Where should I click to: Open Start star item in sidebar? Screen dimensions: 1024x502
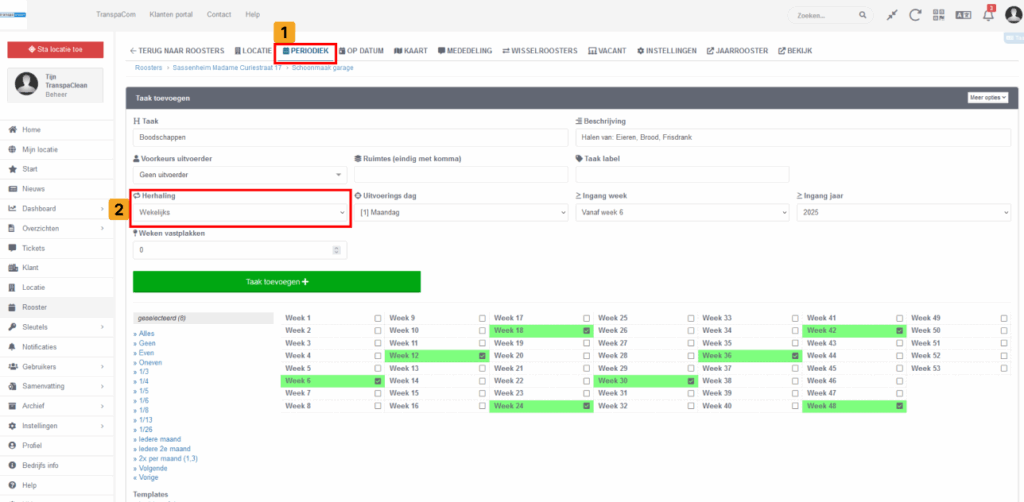pos(30,169)
